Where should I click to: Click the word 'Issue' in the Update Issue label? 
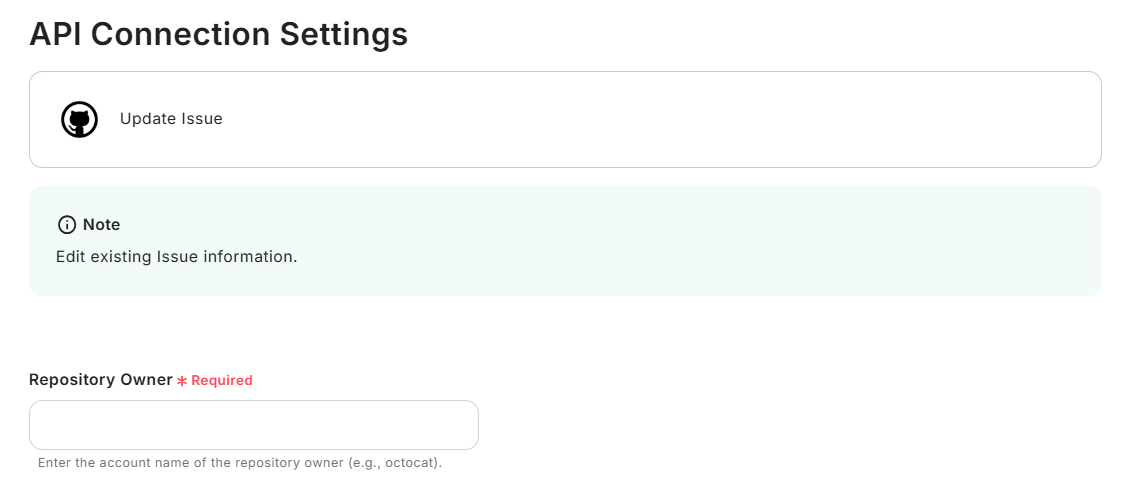(202, 119)
